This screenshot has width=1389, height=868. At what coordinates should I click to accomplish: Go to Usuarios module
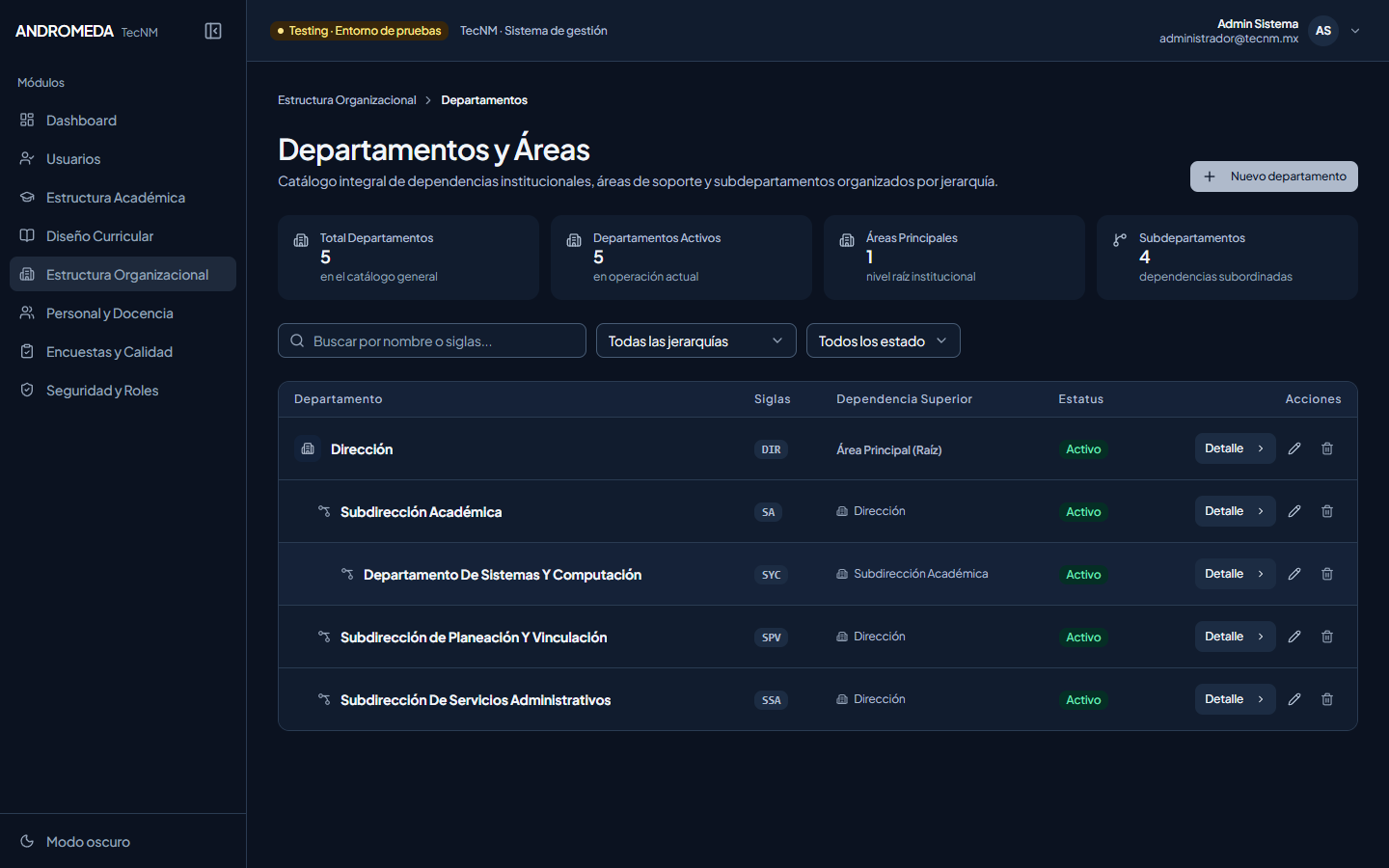[123, 159]
